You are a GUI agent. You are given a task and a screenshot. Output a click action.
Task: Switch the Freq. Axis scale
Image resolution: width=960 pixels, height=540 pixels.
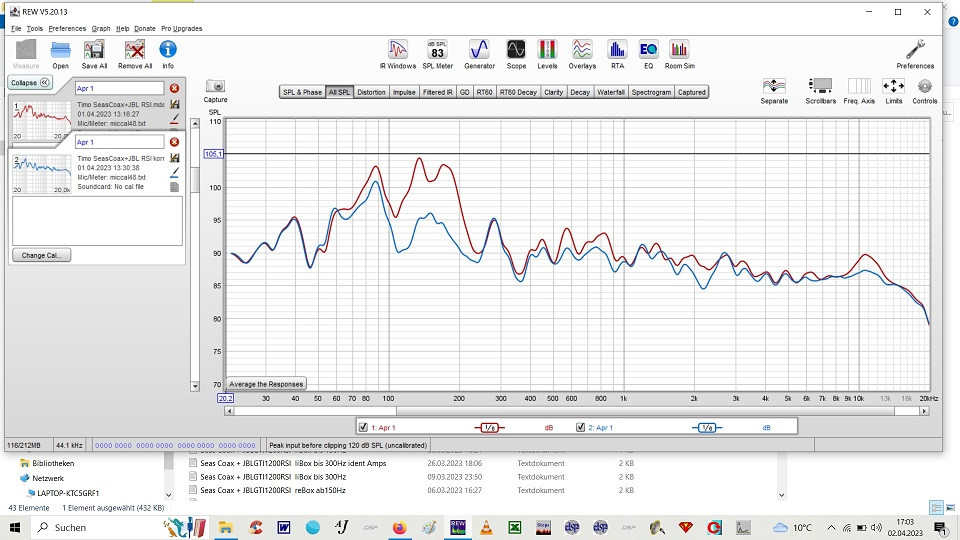pyautogui.click(x=859, y=91)
